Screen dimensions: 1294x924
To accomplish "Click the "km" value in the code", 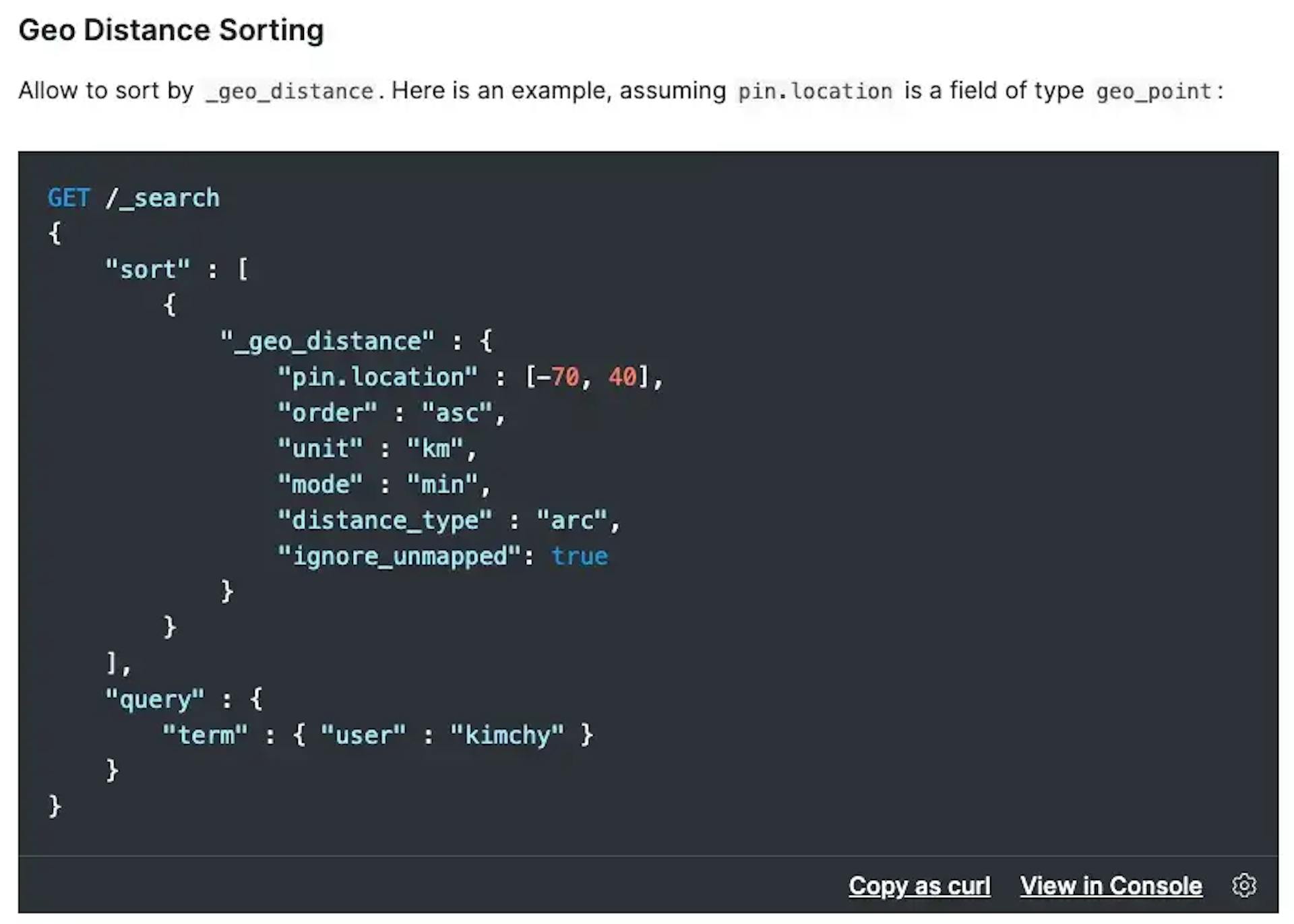I will (435, 448).
